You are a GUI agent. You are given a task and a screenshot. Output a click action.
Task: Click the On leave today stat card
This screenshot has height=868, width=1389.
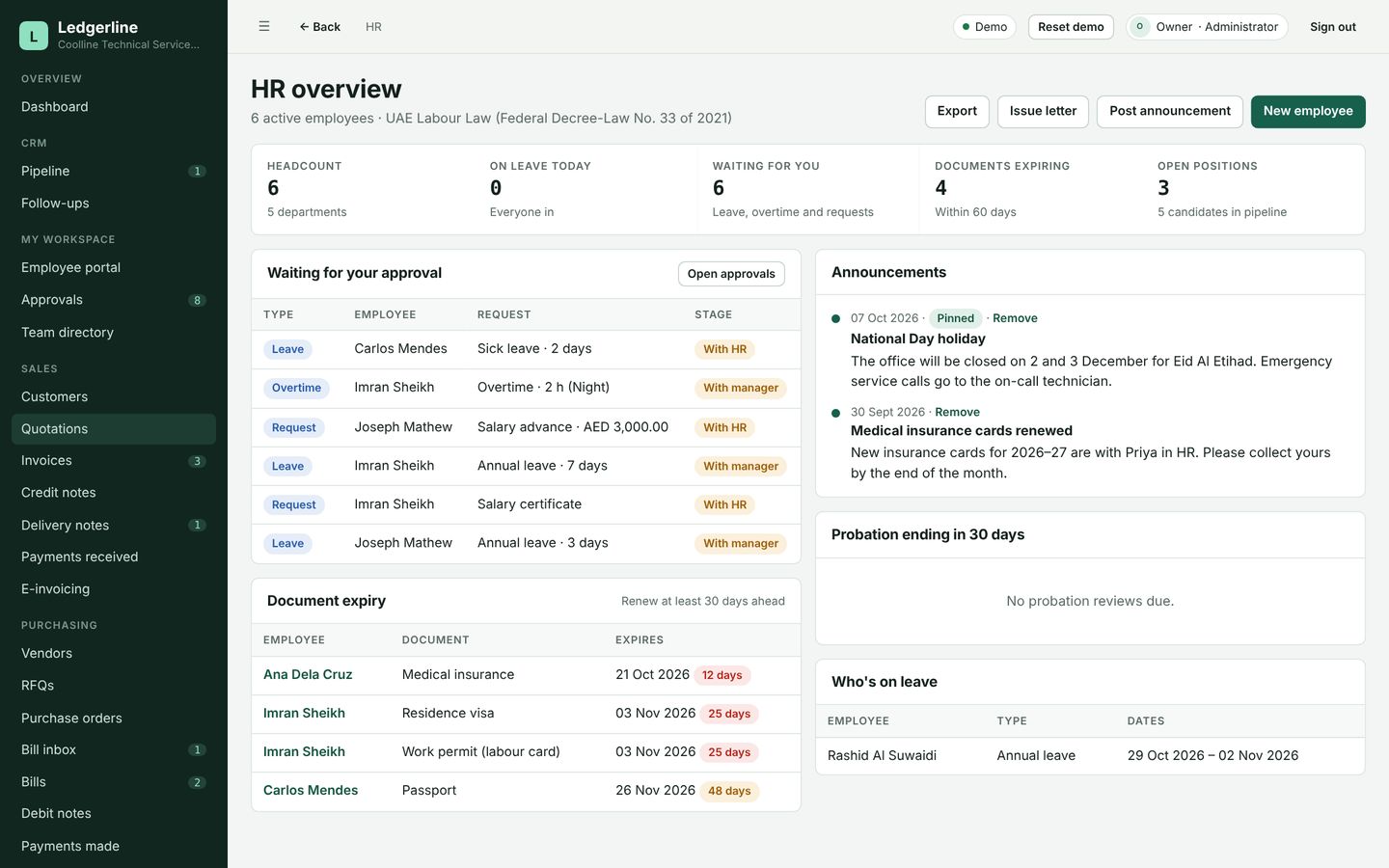[586, 189]
